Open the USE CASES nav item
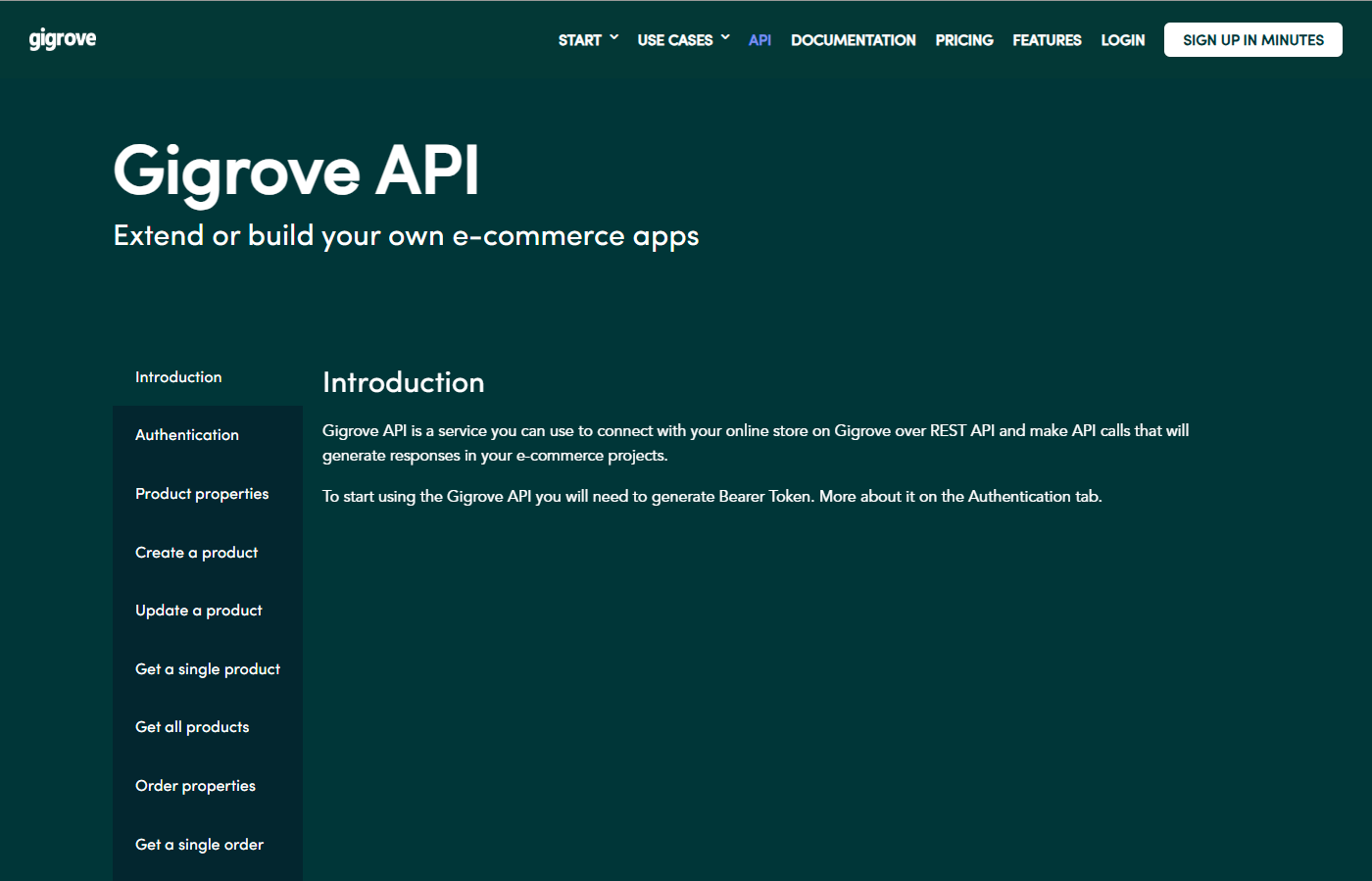 point(675,40)
